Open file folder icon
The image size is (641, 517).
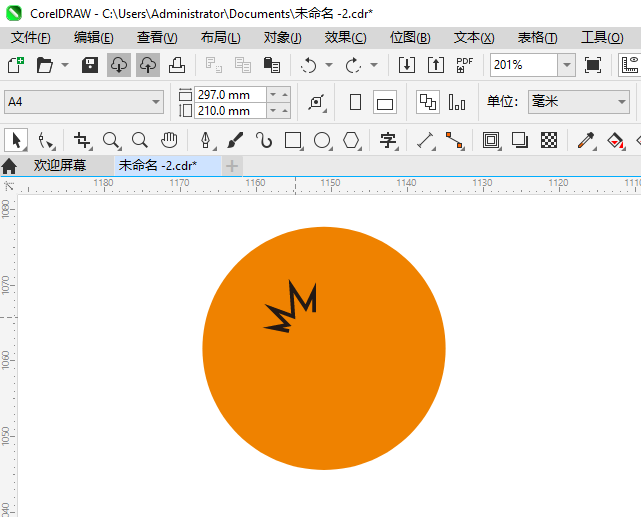point(45,65)
